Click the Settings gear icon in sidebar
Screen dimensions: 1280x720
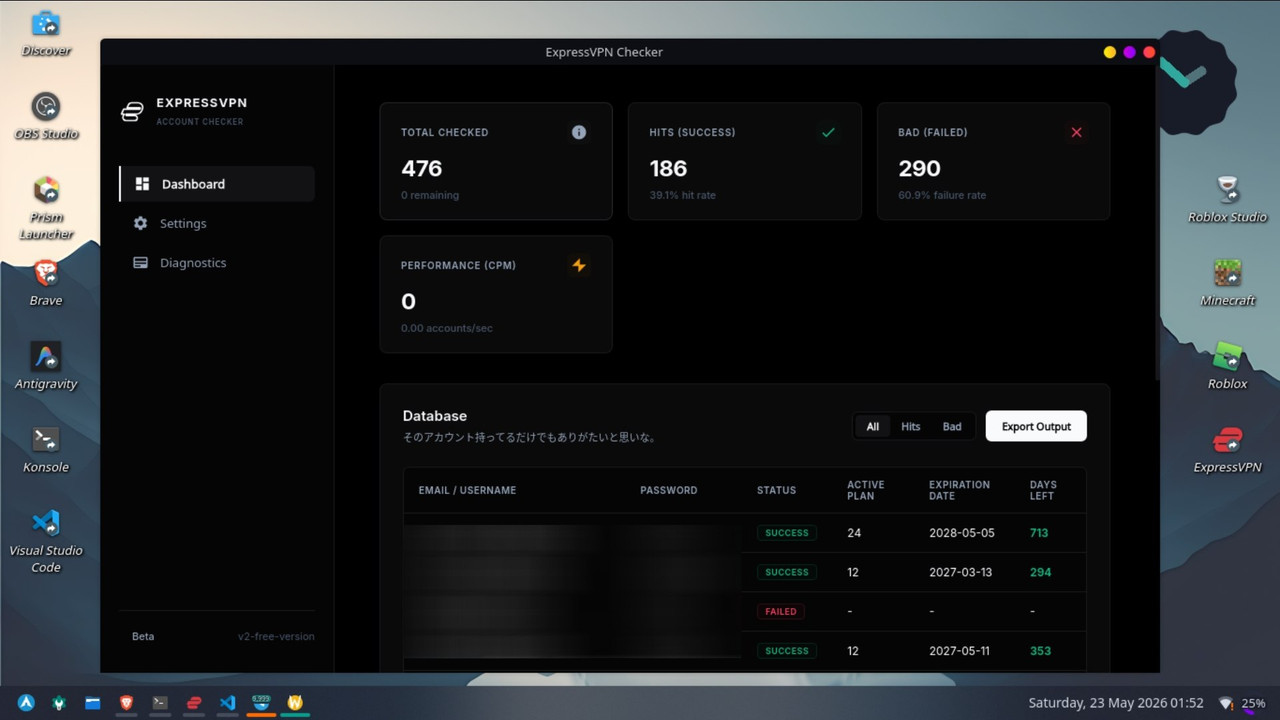tap(140, 223)
